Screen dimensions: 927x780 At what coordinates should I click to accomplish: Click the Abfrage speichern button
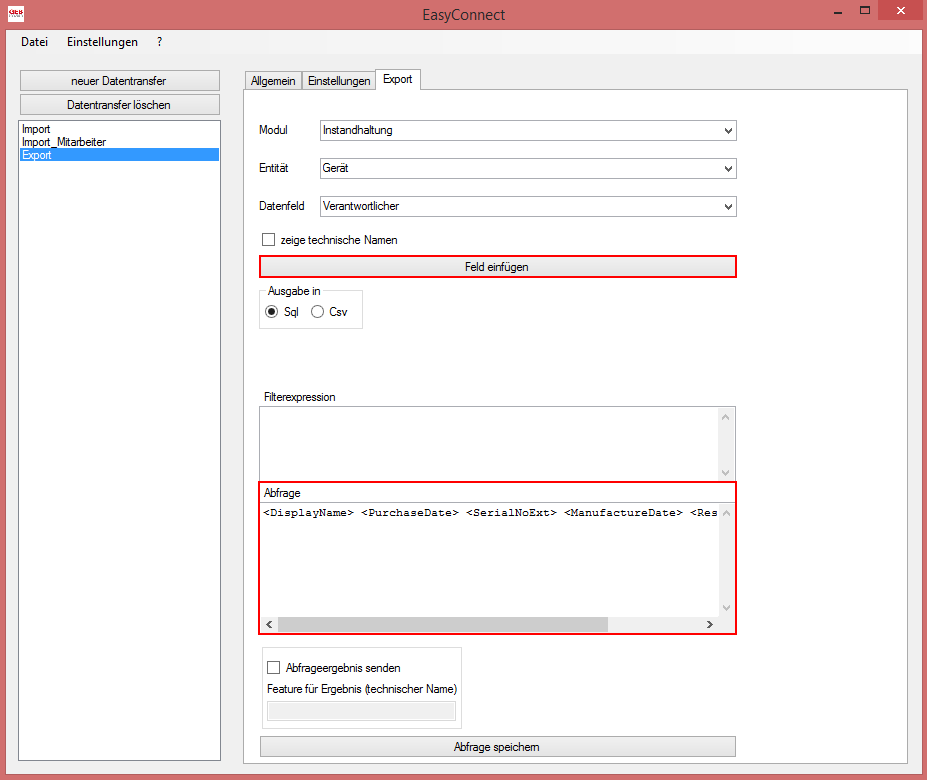click(x=497, y=746)
